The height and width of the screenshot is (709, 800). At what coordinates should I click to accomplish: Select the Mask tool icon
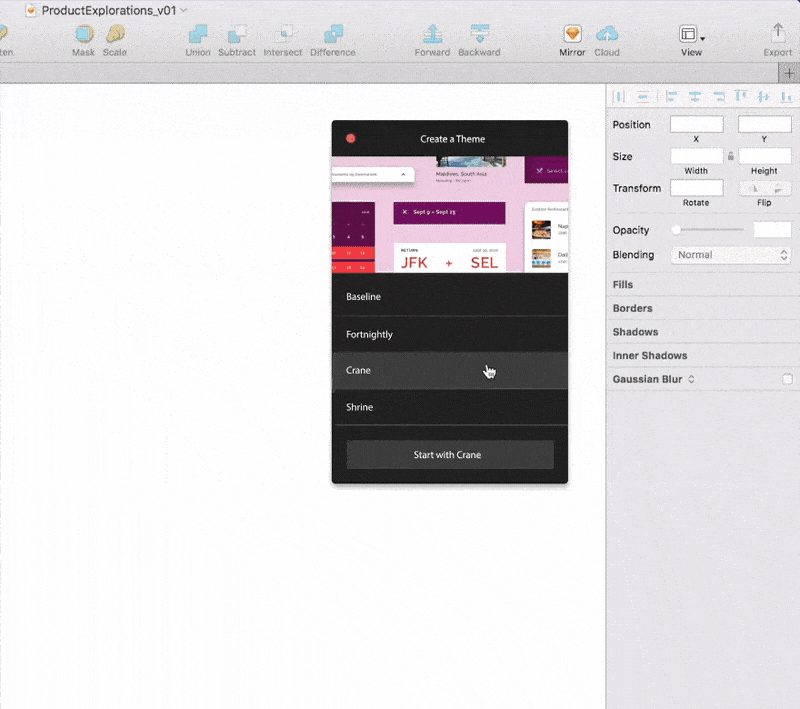coord(84,34)
